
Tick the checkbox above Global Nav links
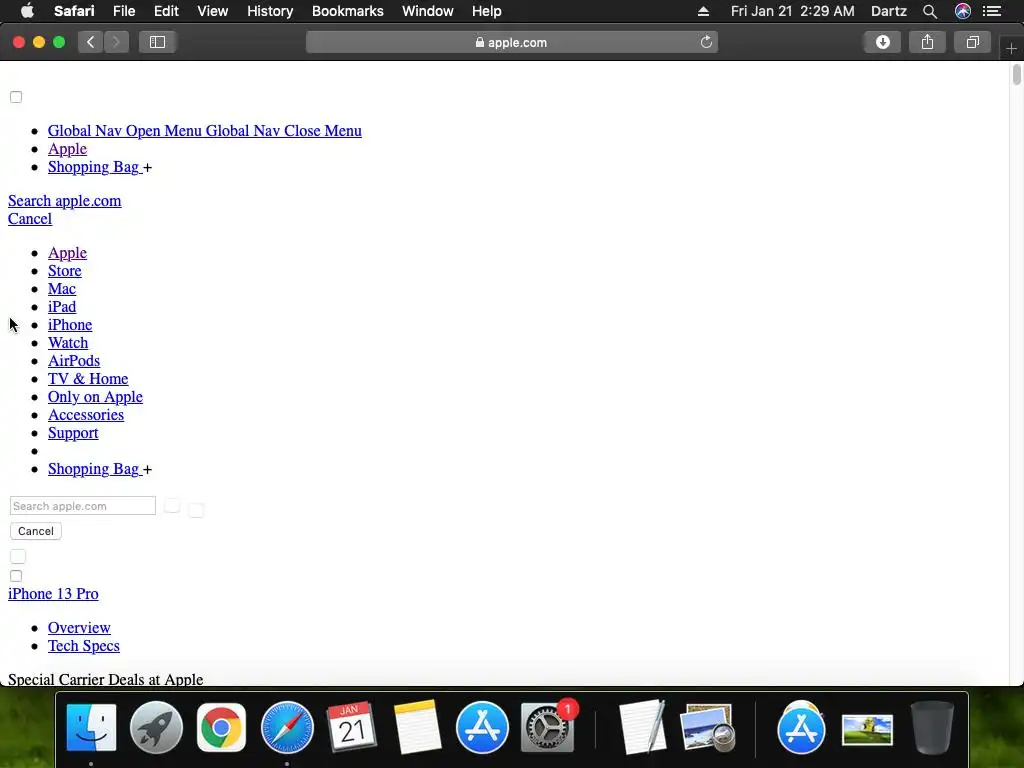[x=16, y=97]
